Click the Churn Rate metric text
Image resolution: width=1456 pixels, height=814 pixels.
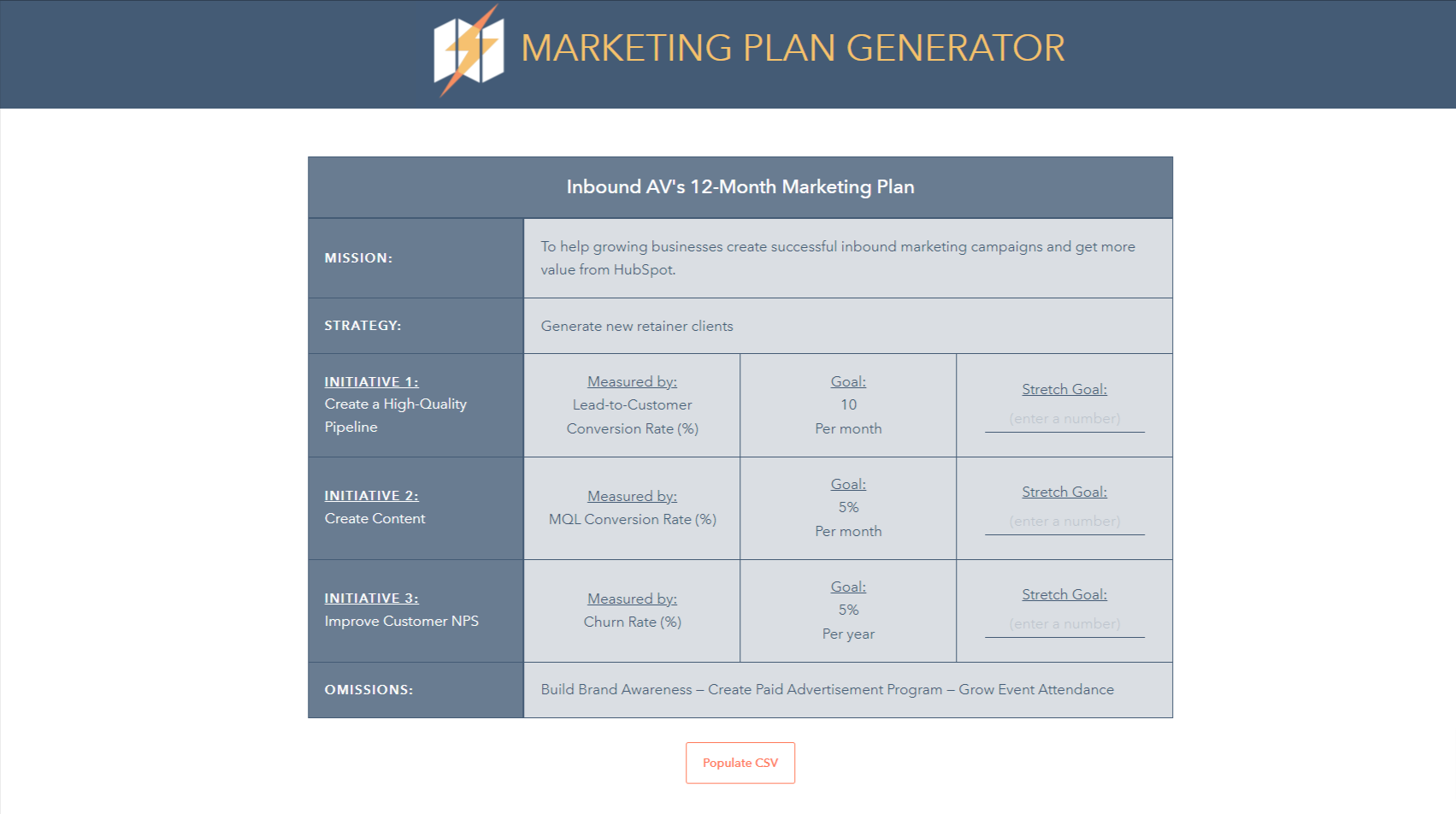click(x=633, y=622)
